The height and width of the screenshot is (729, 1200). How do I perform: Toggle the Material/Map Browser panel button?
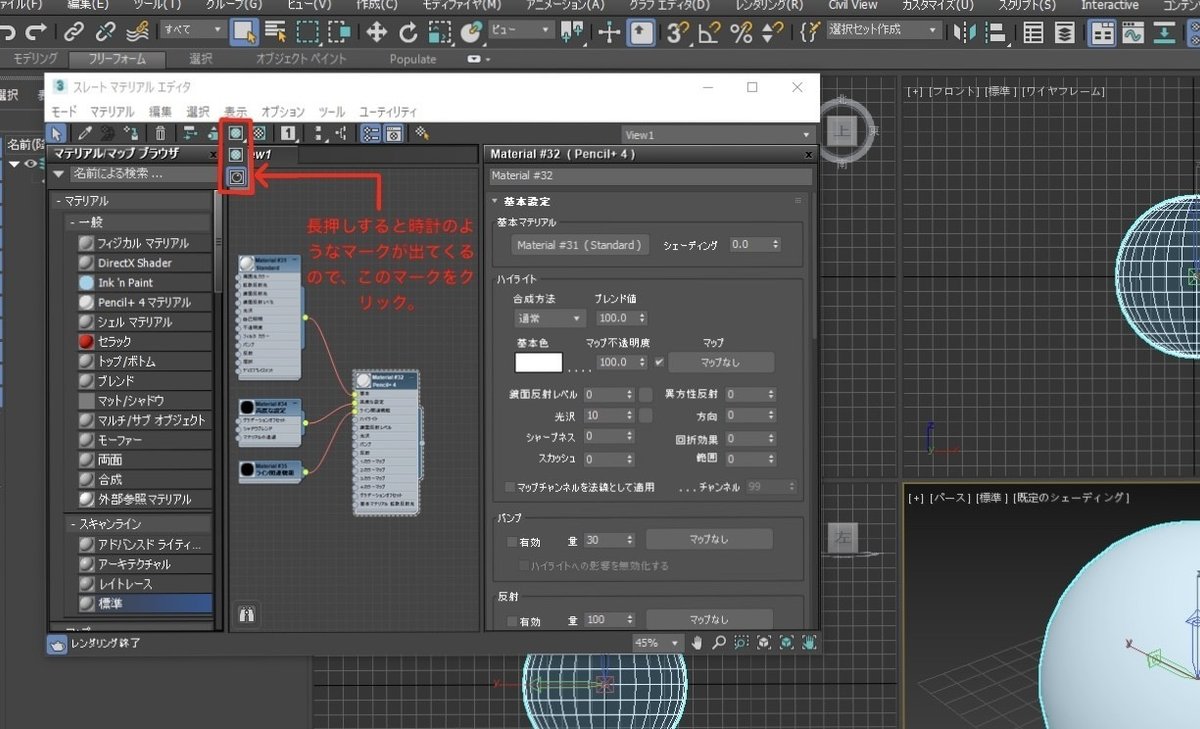370,132
